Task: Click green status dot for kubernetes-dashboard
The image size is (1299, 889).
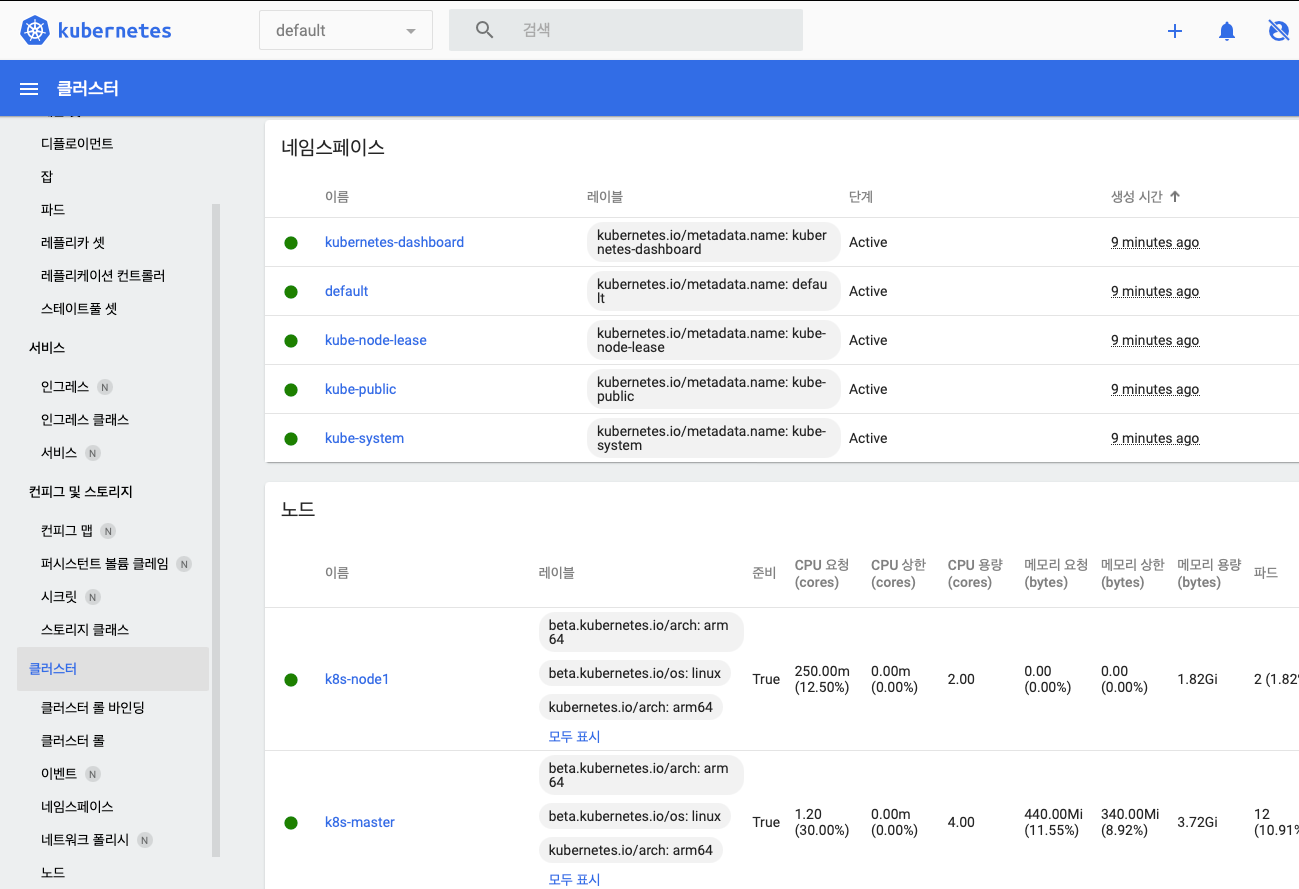Action: [x=291, y=243]
